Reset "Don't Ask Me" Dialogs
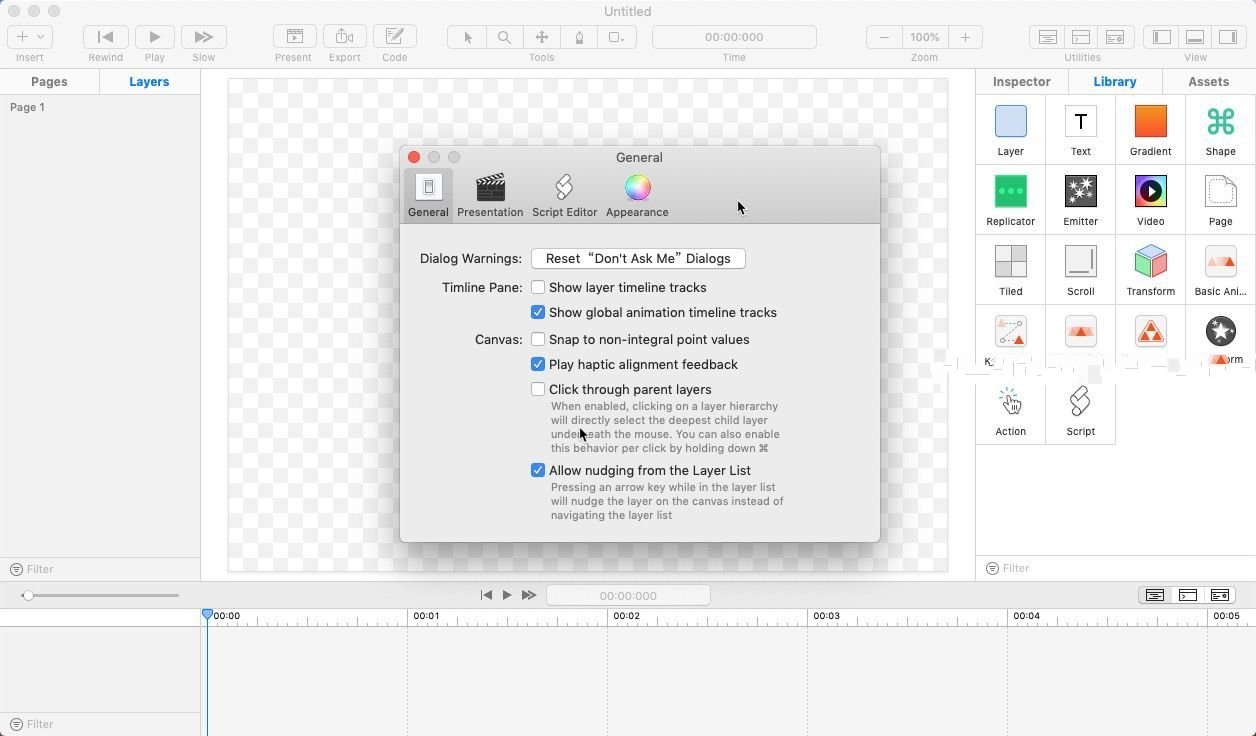The image size is (1256, 736). click(638, 258)
